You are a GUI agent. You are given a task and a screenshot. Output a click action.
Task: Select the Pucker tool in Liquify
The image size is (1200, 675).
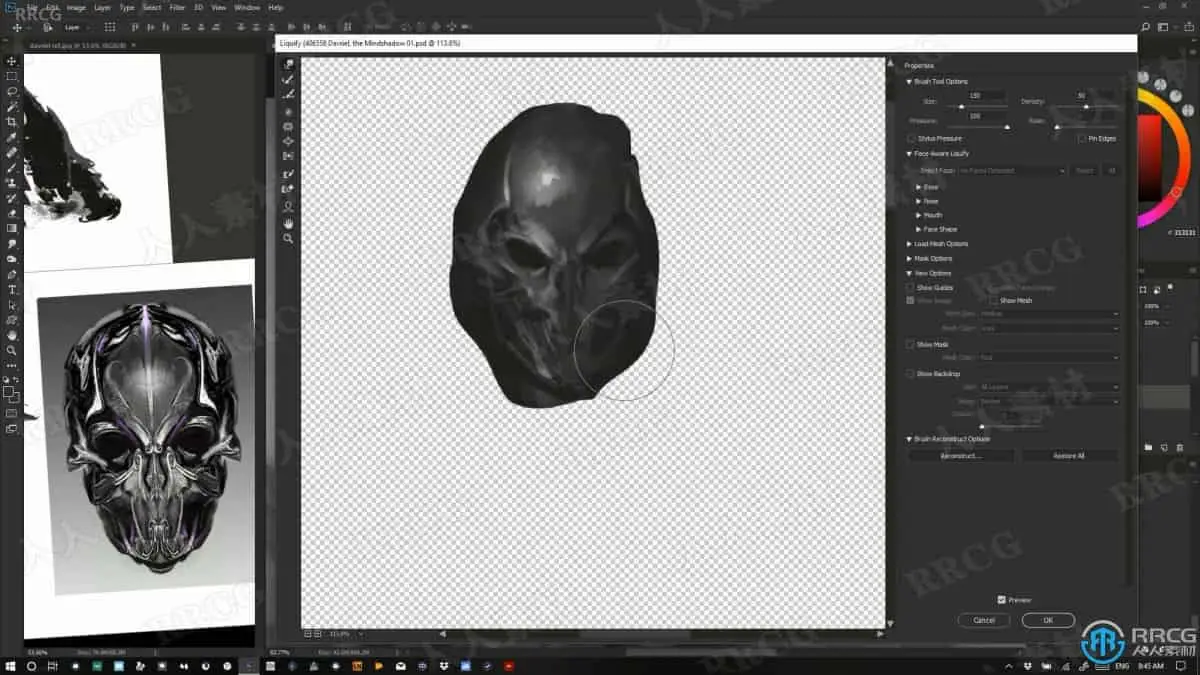pyautogui.click(x=288, y=127)
